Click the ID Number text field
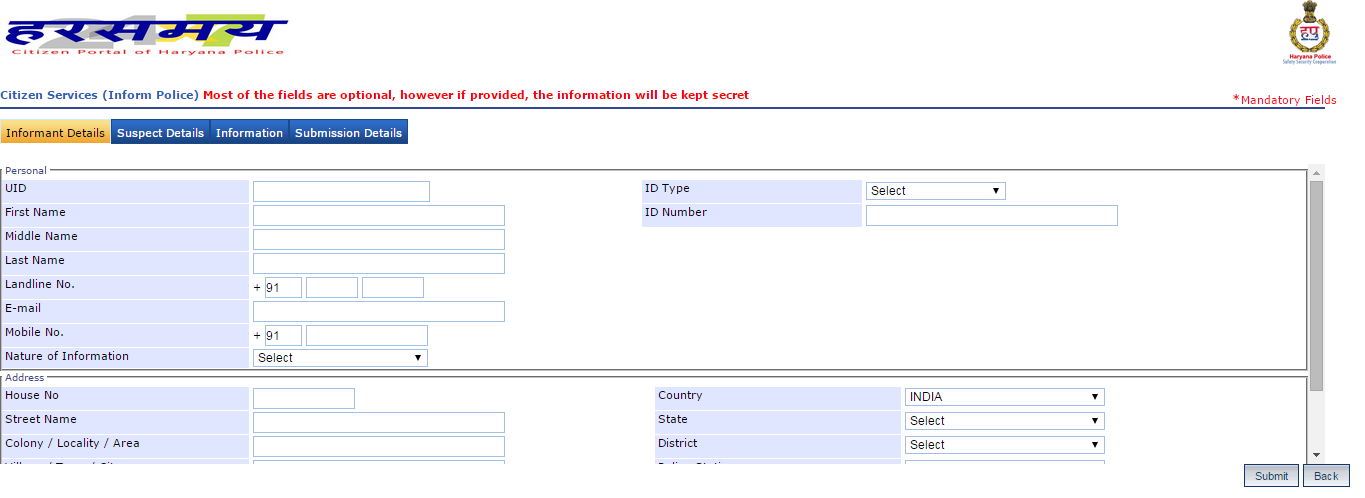This screenshot has width=1365, height=498. pyautogui.click(x=991, y=216)
